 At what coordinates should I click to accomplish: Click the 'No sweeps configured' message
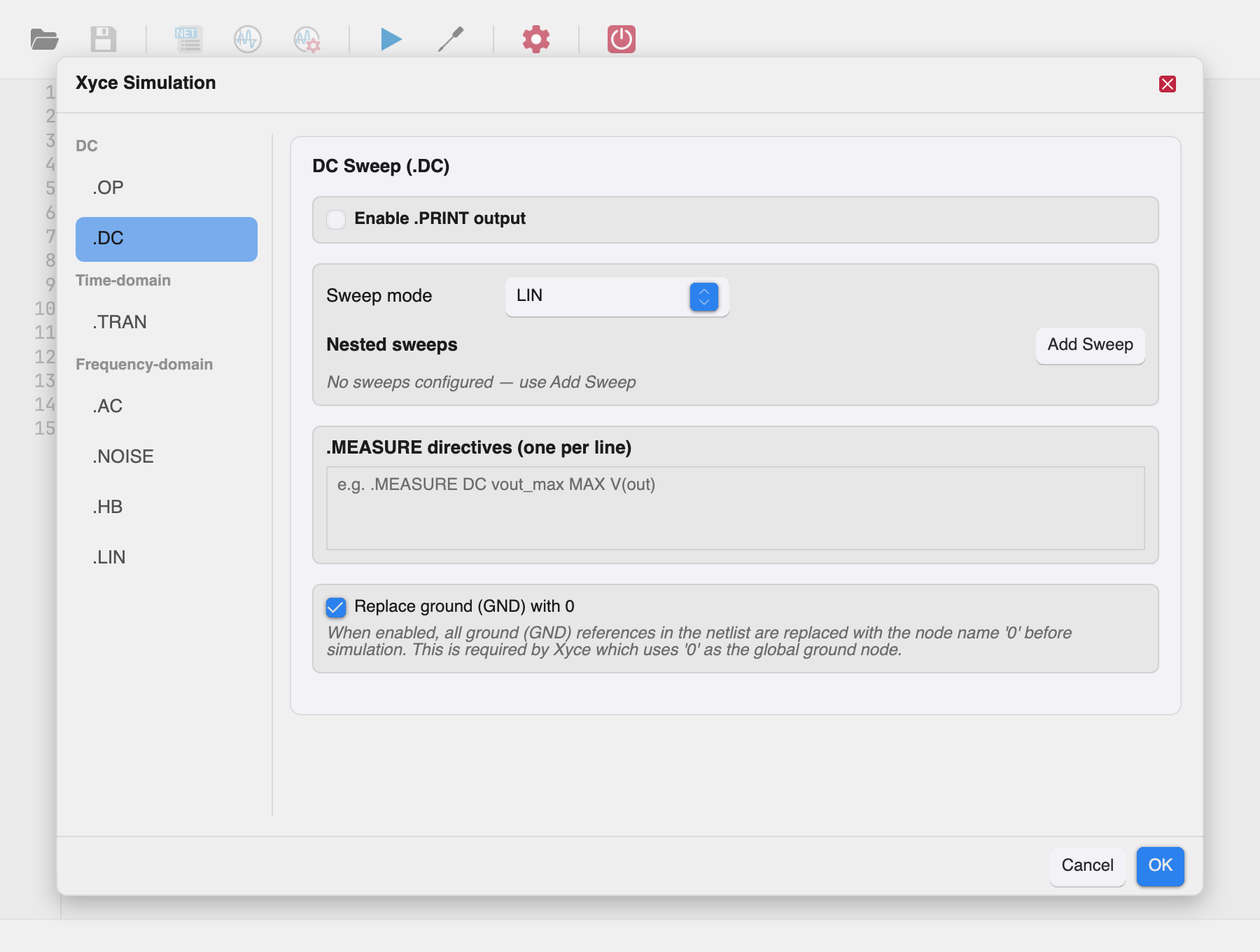[481, 382]
